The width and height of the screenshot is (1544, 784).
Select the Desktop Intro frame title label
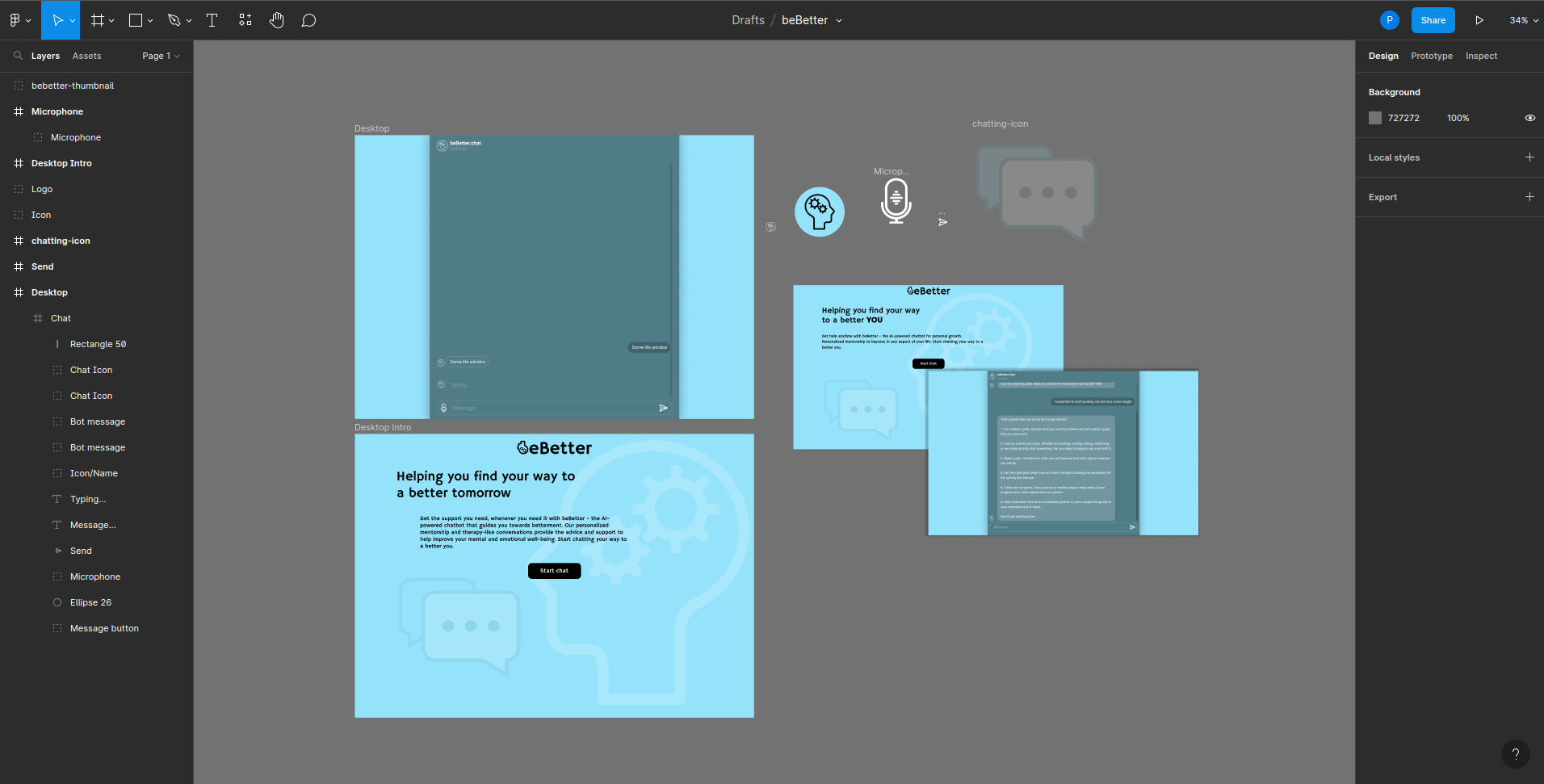pos(383,427)
